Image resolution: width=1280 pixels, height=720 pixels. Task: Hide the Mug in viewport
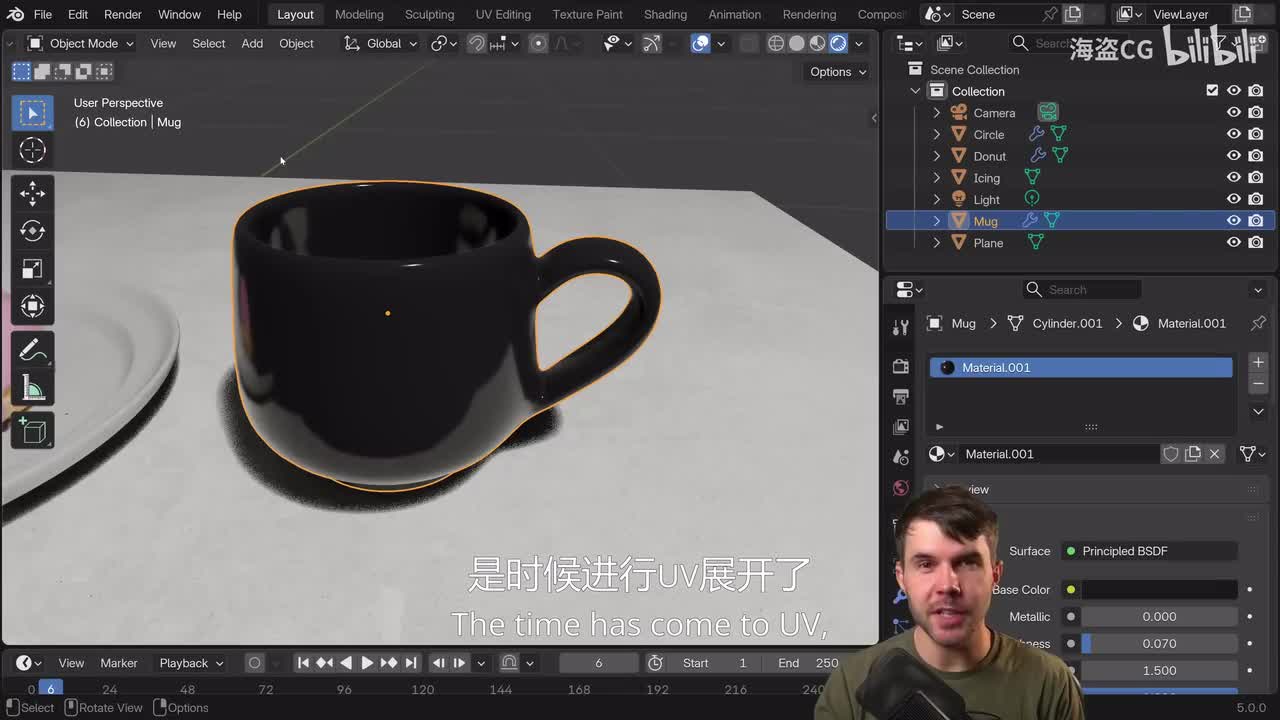click(x=1234, y=220)
